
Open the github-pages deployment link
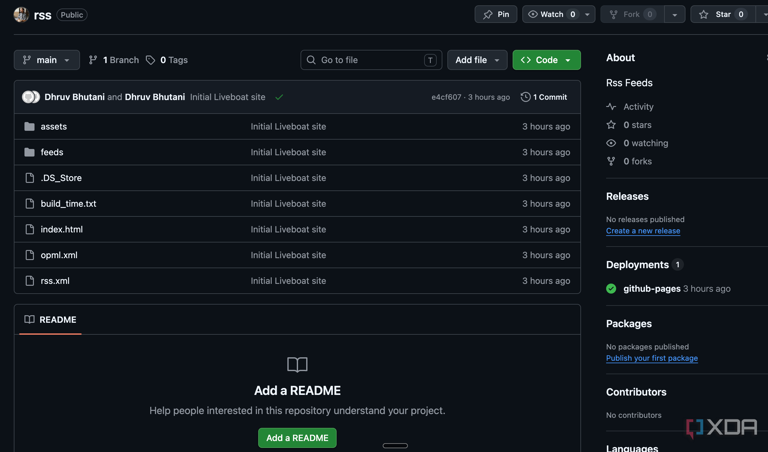coord(652,289)
